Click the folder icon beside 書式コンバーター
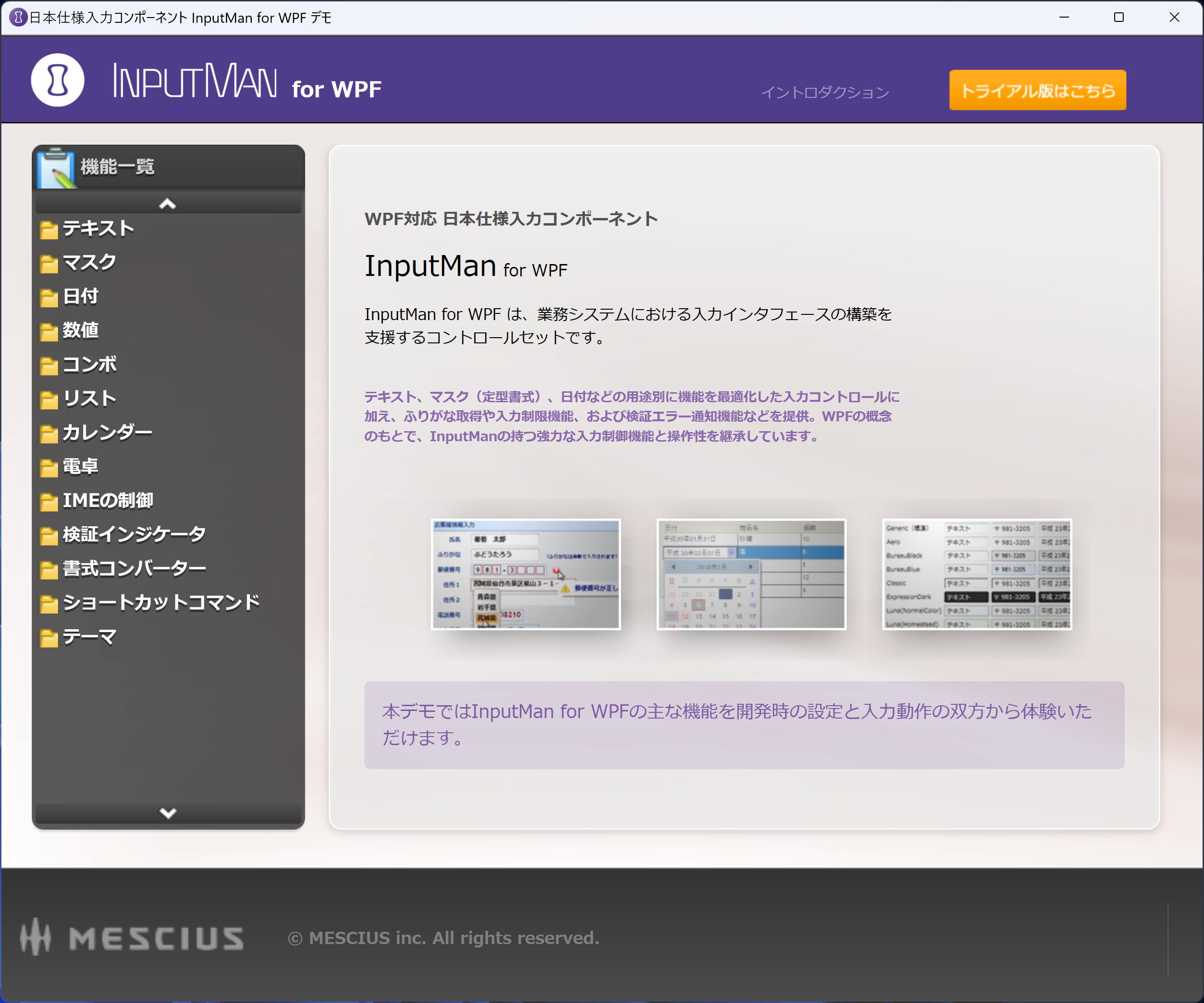1204x1003 pixels. [x=49, y=570]
